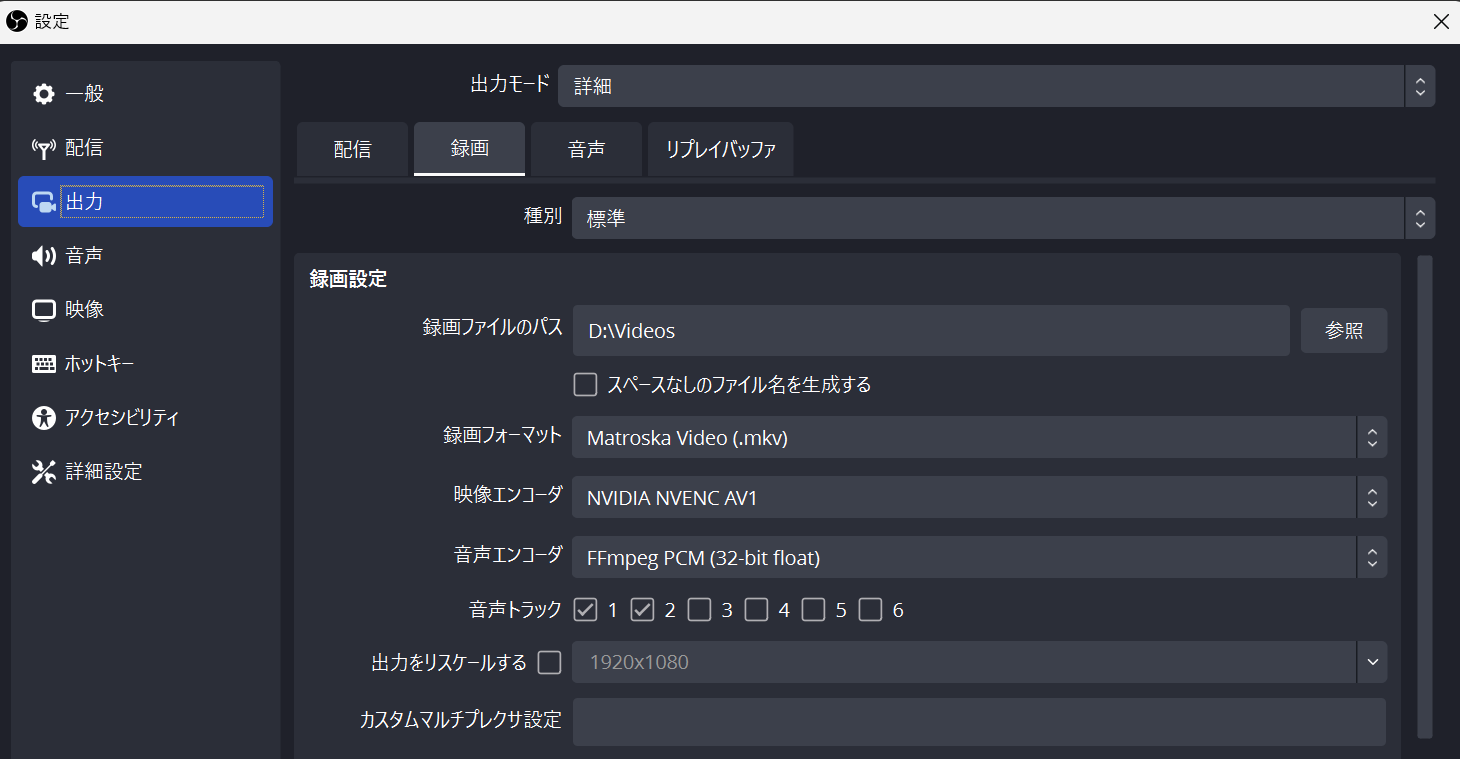Open the output mode dropdown
Screen dimensions: 1460x759
click(x=995, y=86)
